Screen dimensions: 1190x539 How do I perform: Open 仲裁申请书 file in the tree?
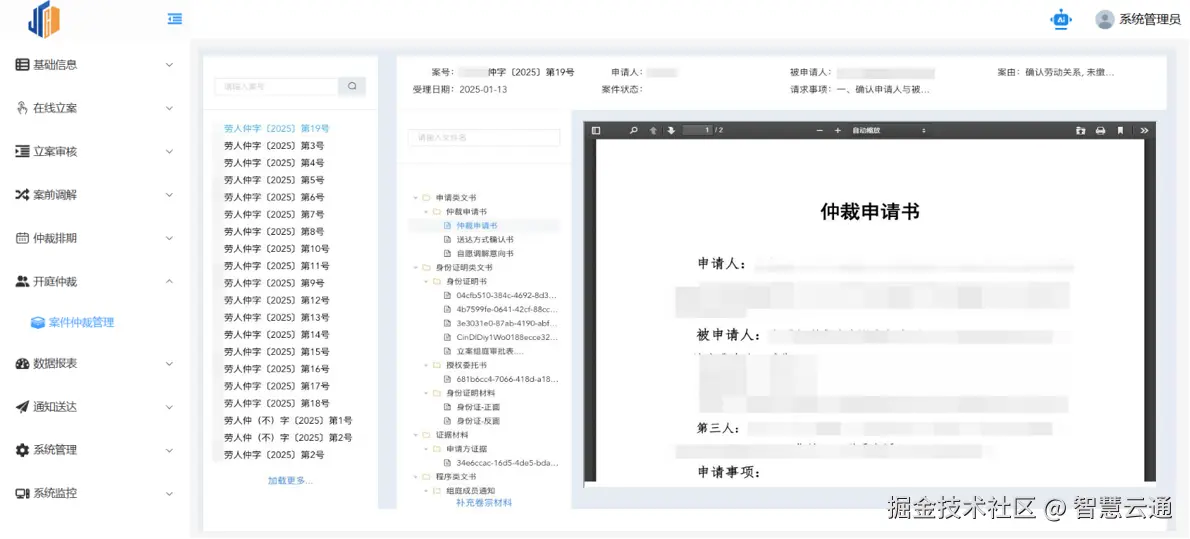coord(477,225)
